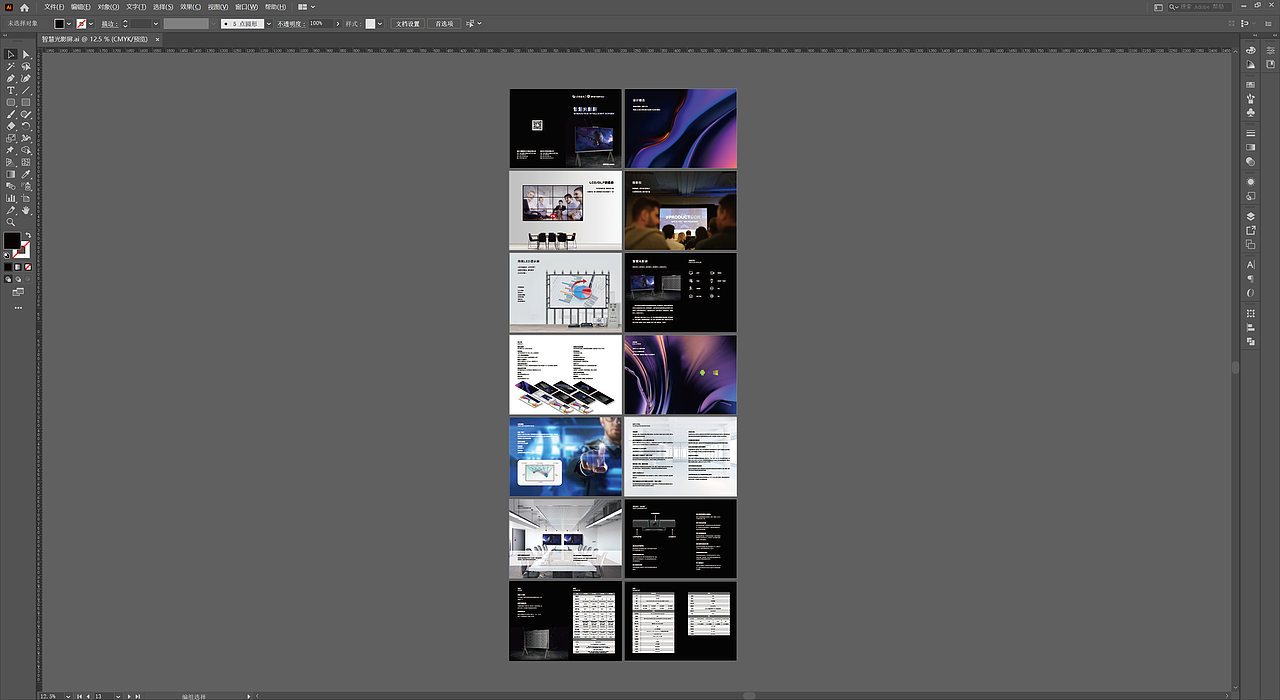Close the 智慧光影屏.ai tab

coord(157,39)
